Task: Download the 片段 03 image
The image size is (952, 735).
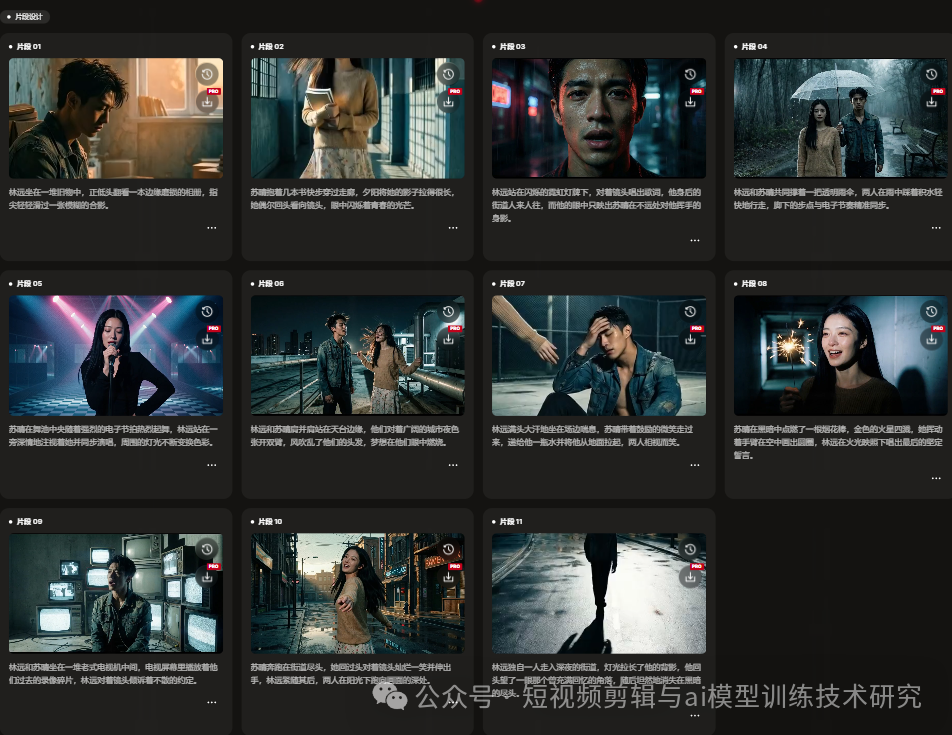Action: coord(690,102)
